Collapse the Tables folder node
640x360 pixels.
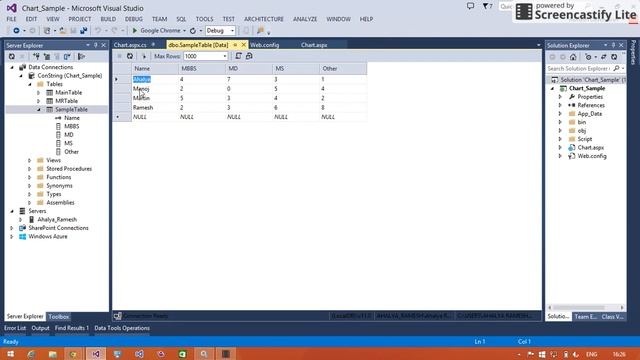(30, 84)
